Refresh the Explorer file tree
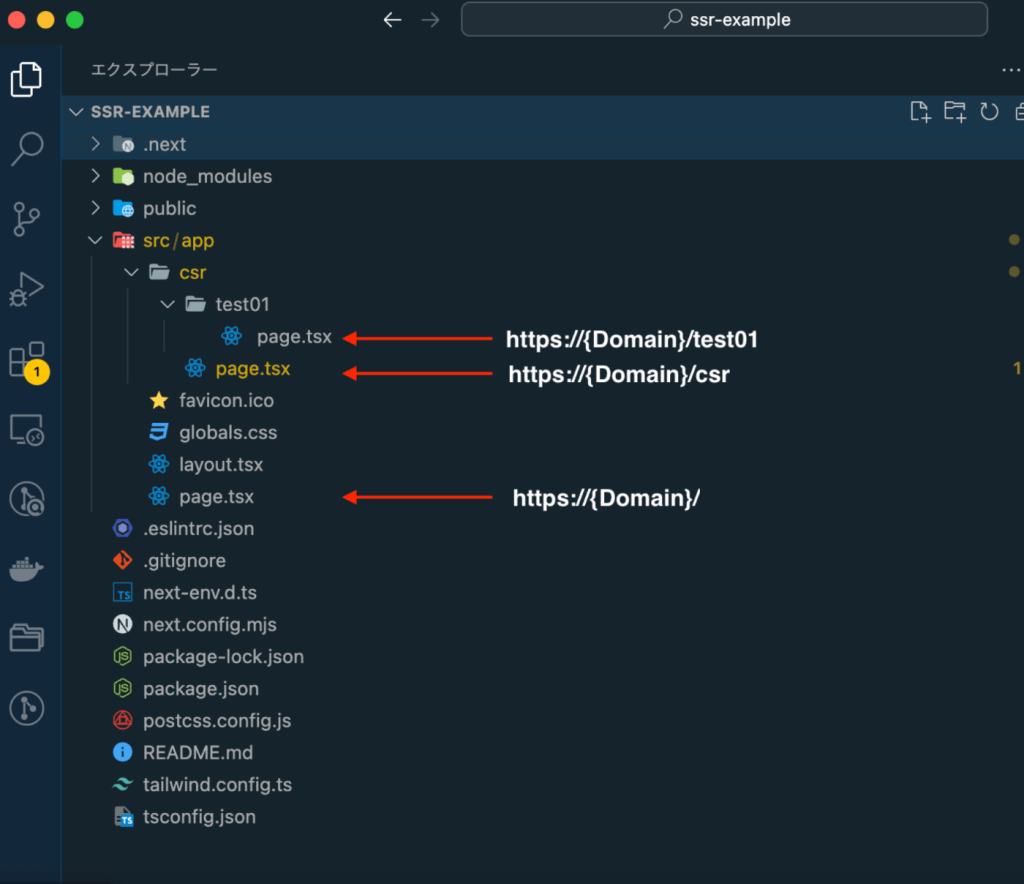This screenshot has width=1024, height=884. click(989, 112)
